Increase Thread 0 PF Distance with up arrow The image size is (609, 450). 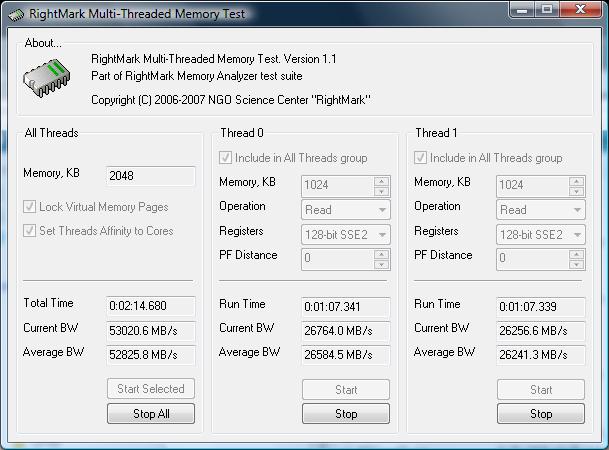381,255
